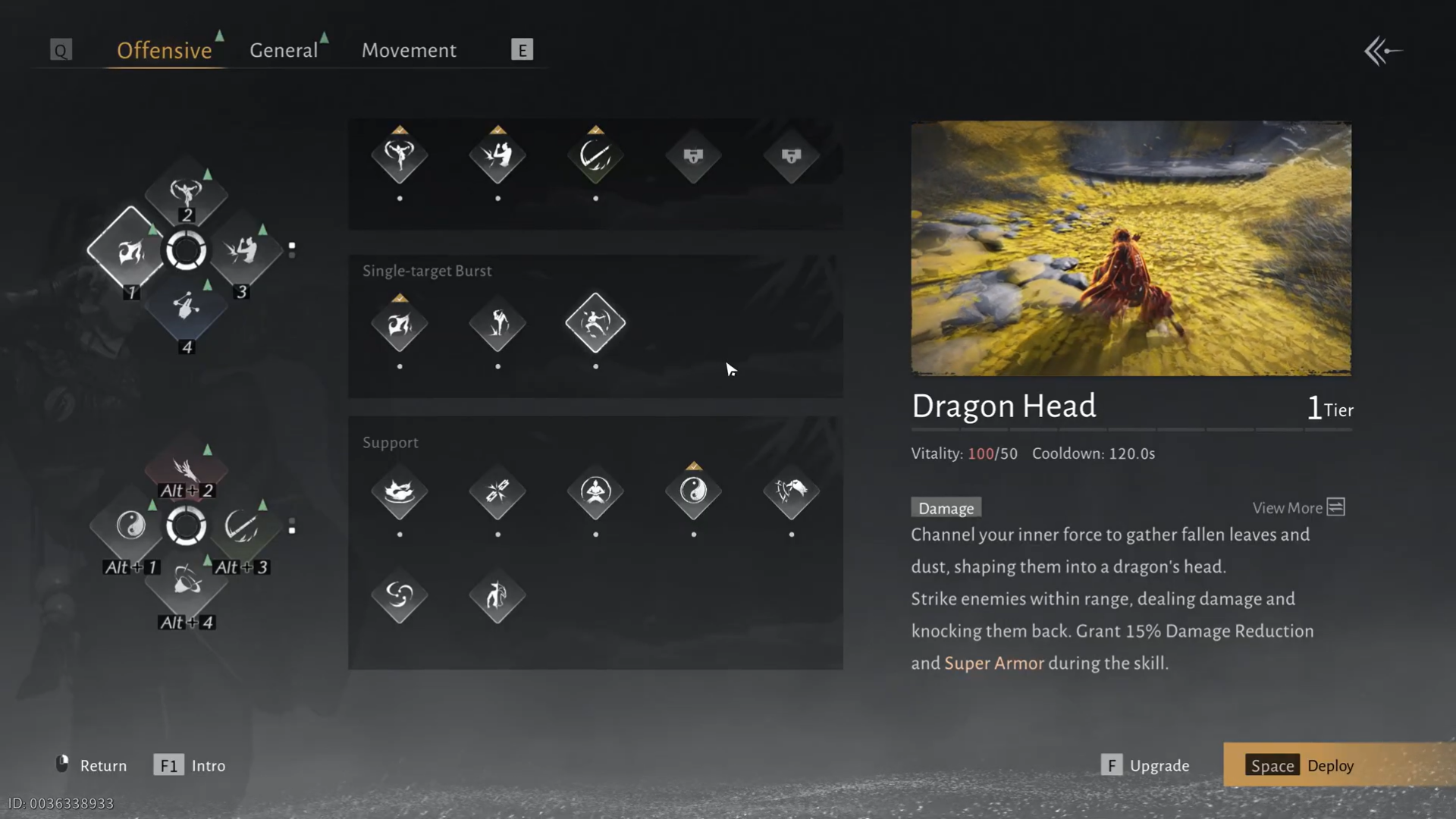The width and height of the screenshot is (1456, 819).
Task: Click the Dragon Head preview thumbnail
Action: click(x=1131, y=248)
